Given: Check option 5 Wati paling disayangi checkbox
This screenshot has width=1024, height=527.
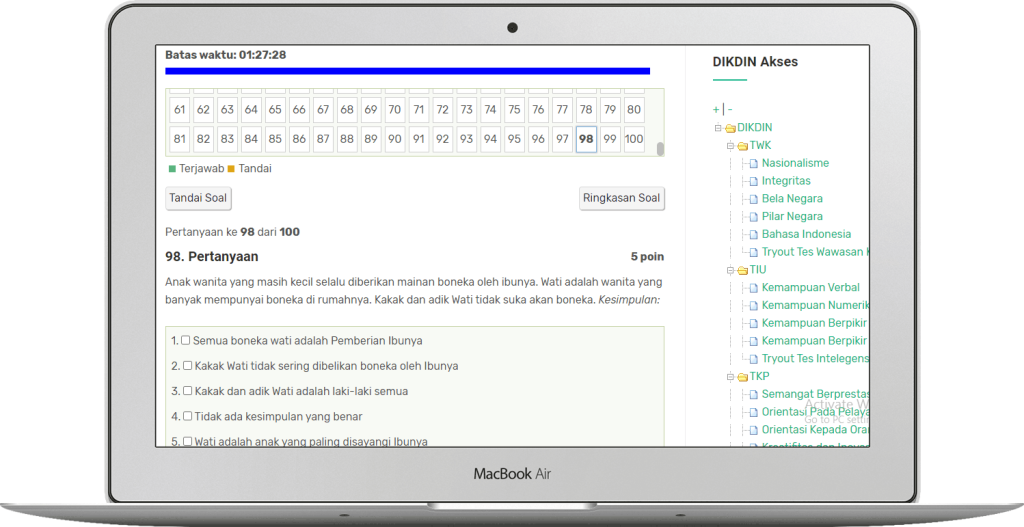Looking at the screenshot, I should [x=187, y=441].
